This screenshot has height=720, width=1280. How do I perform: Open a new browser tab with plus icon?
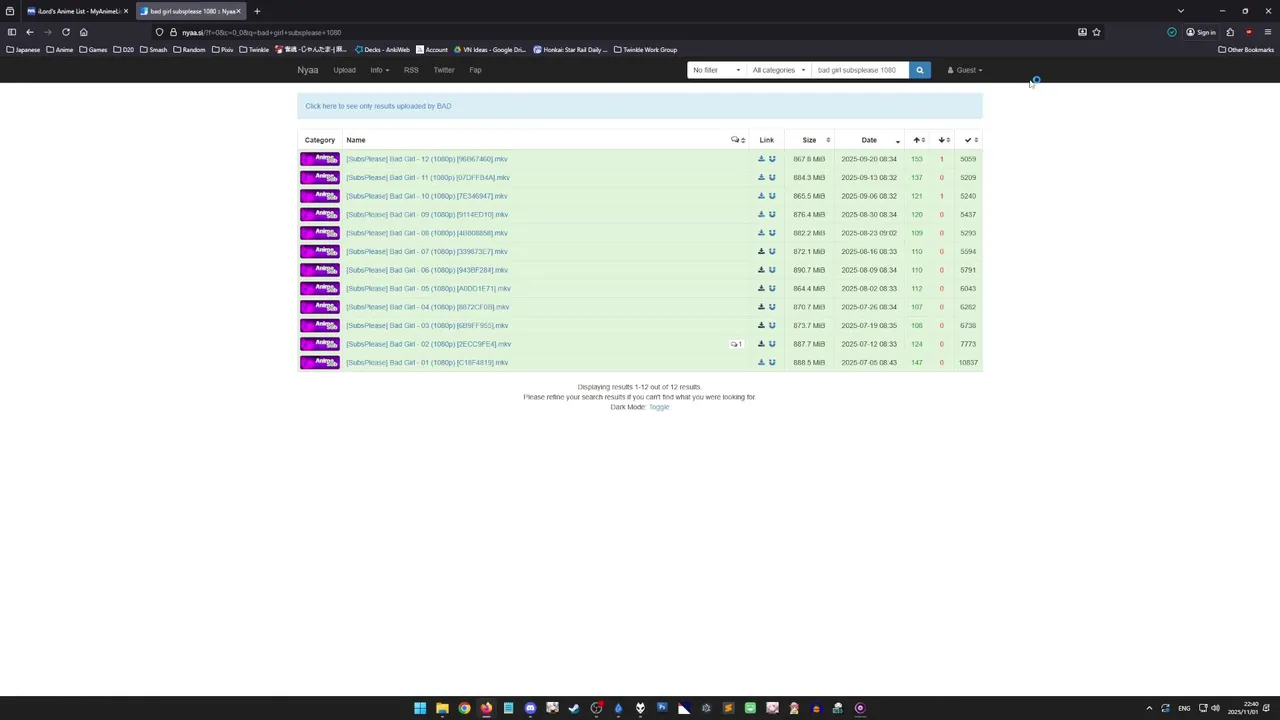coord(257,11)
